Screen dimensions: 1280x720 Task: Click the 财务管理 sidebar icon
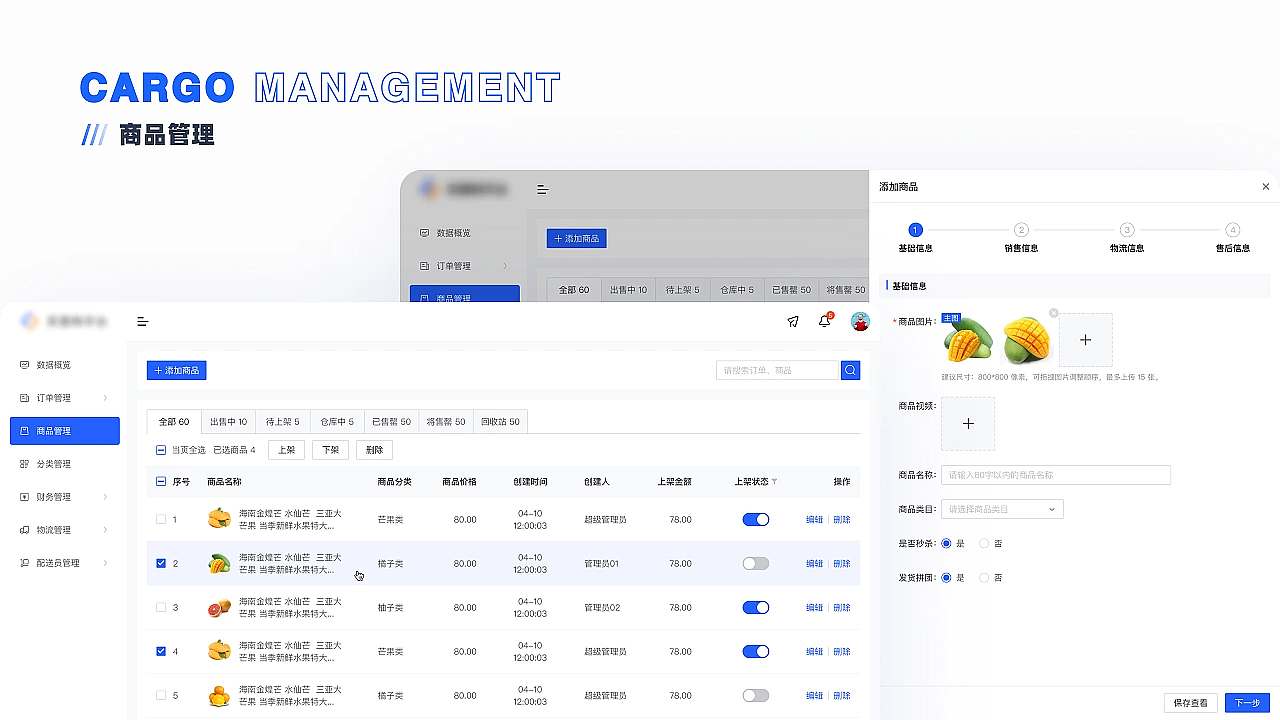tap(25, 497)
